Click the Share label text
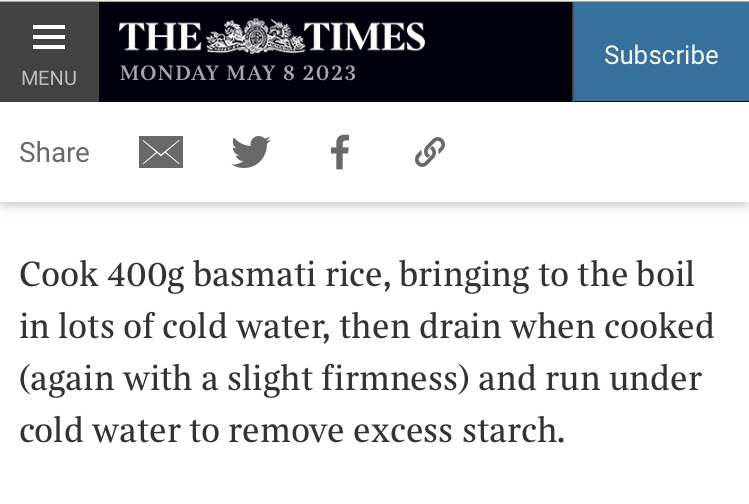The width and height of the screenshot is (749, 504). pos(54,152)
